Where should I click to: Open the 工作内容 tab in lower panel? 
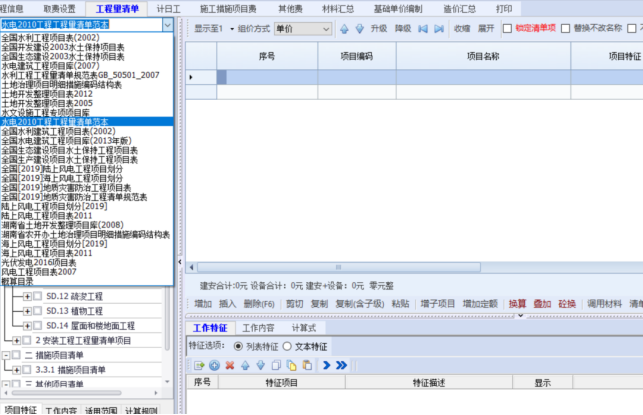click(258, 327)
